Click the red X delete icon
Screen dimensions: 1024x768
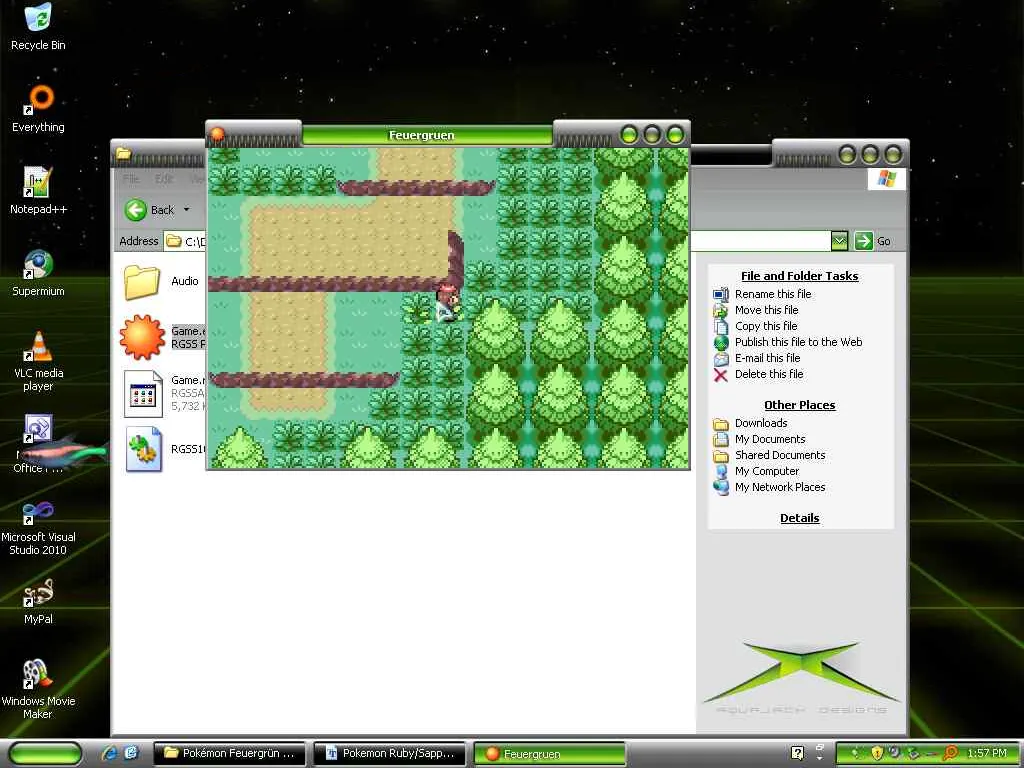coord(720,375)
